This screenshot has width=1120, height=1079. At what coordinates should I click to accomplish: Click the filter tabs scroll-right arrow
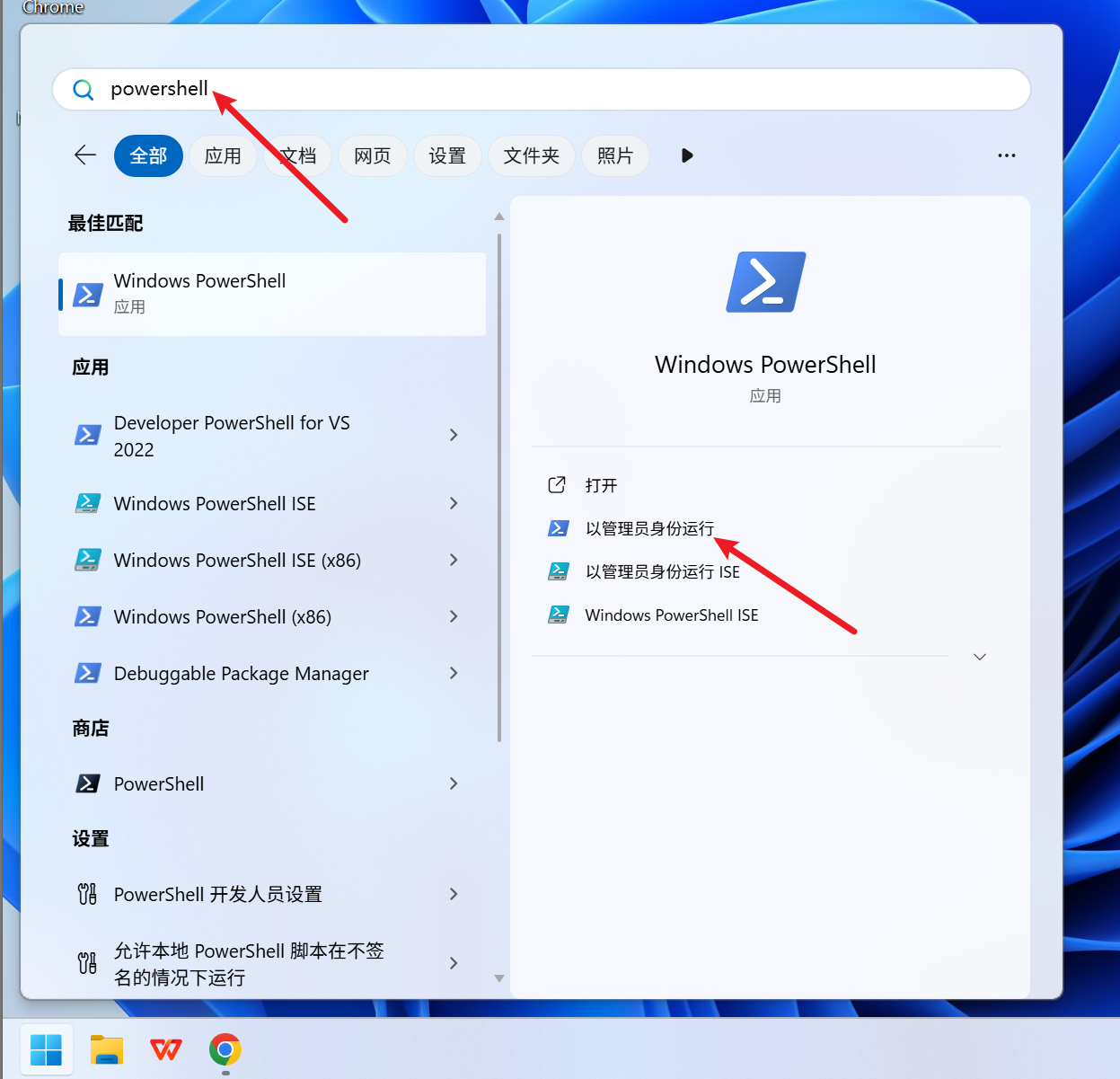[687, 155]
